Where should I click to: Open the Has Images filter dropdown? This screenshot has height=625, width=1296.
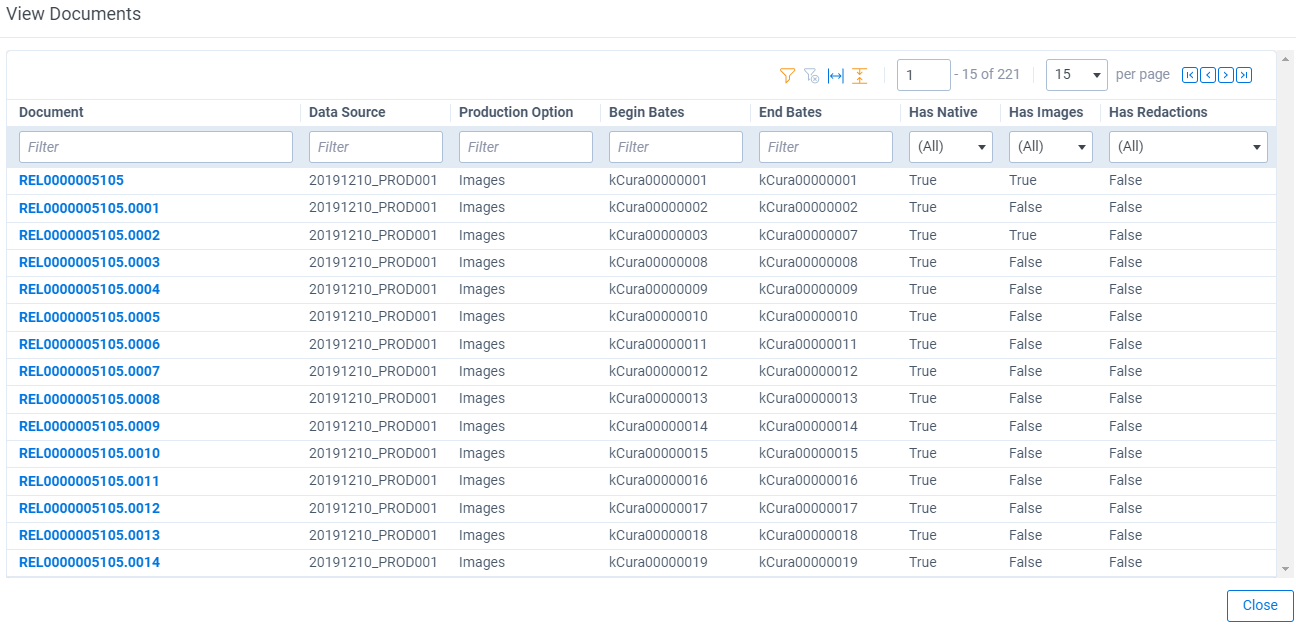[x=1051, y=147]
